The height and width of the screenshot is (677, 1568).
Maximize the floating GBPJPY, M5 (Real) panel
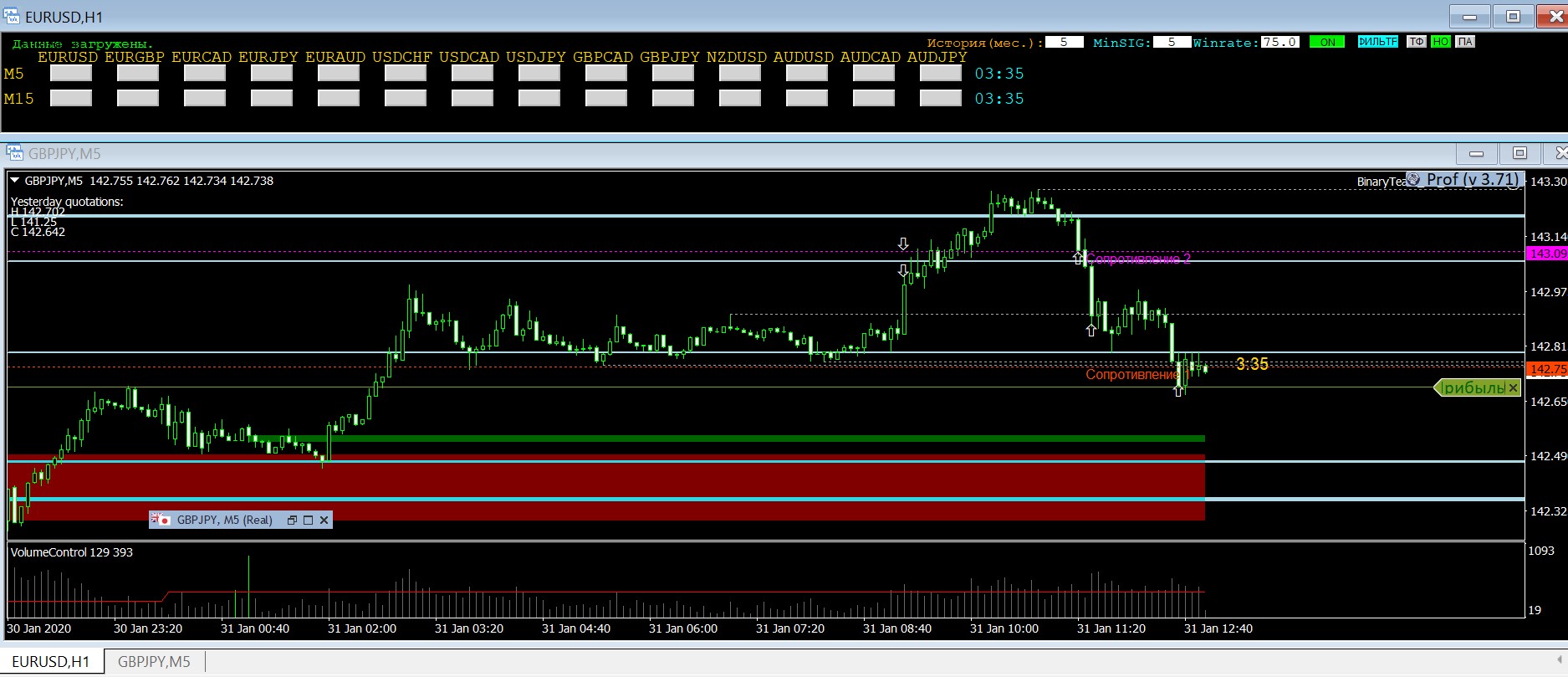(x=308, y=520)
